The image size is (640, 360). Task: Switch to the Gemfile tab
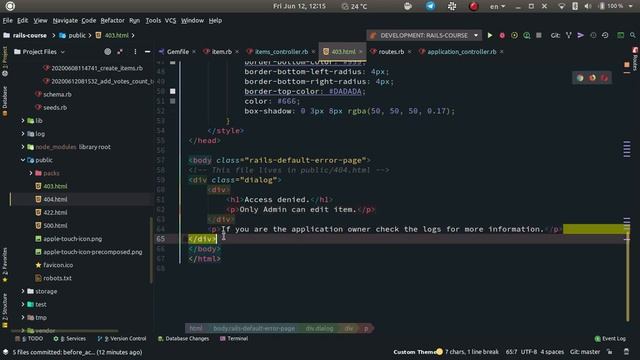[178, 52]
